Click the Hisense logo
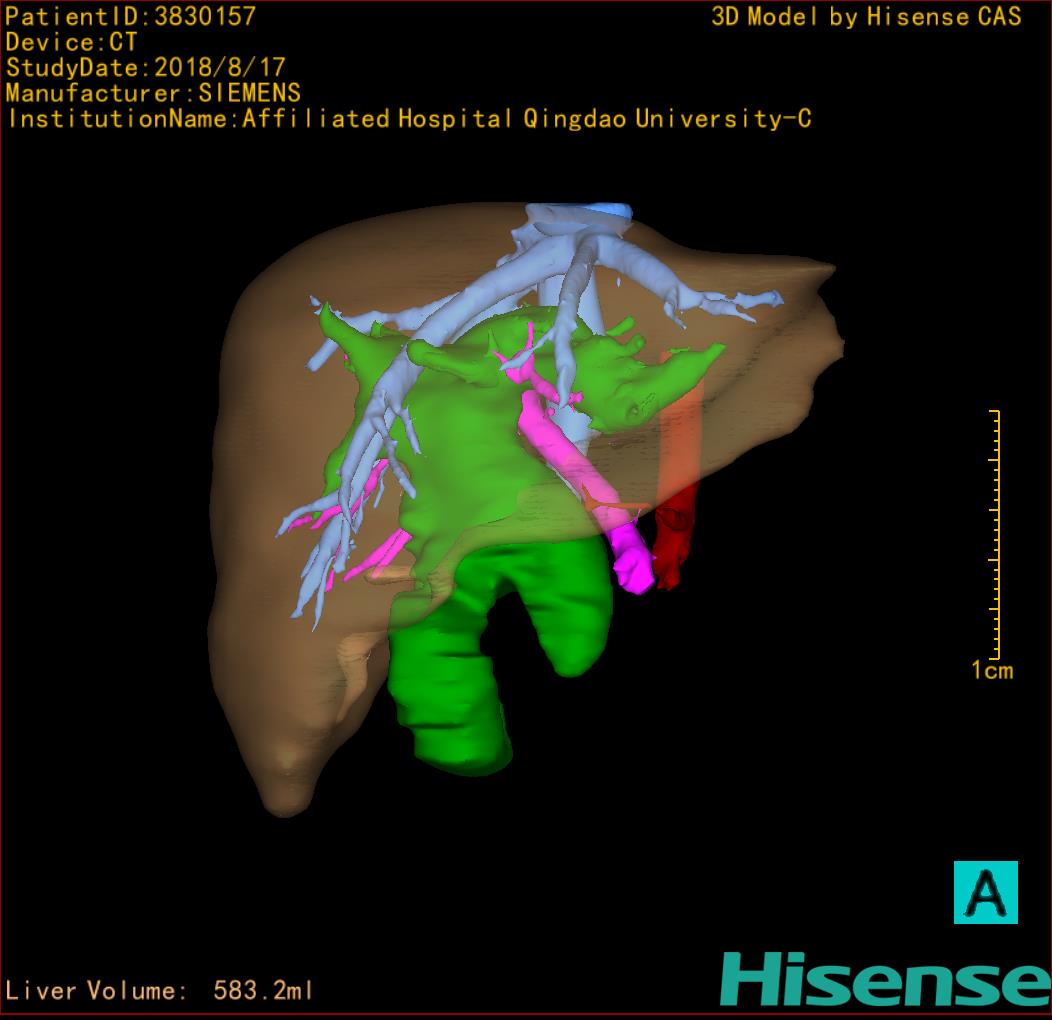Screen dimensions: 1052x1020 point(884,978)
